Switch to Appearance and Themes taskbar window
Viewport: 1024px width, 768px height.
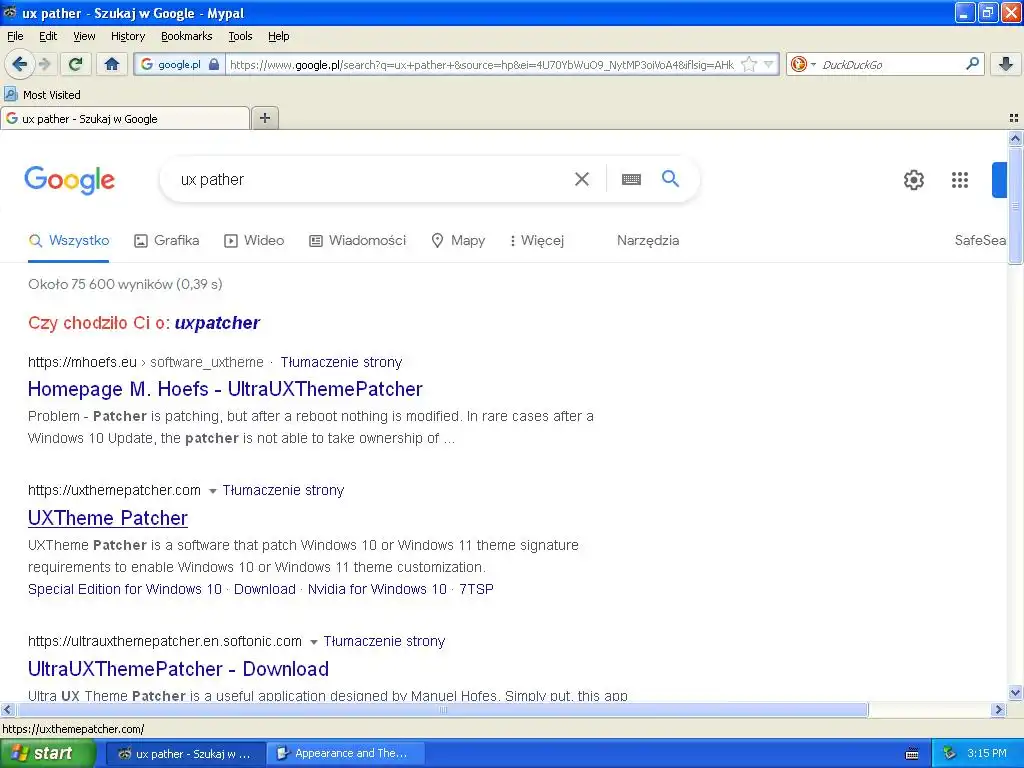[348, 753]
